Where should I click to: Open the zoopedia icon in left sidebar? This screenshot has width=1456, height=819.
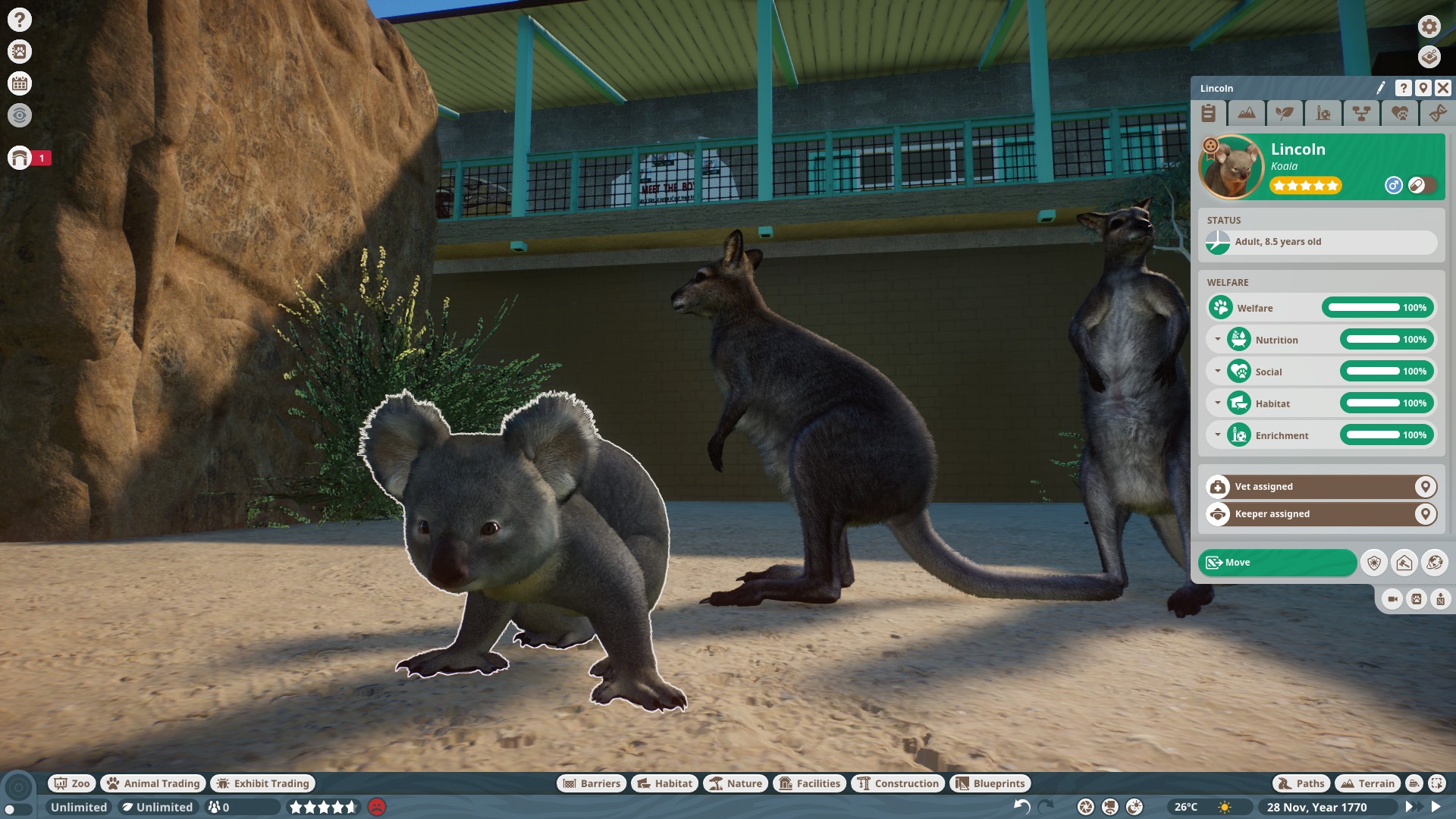[20, 52]
